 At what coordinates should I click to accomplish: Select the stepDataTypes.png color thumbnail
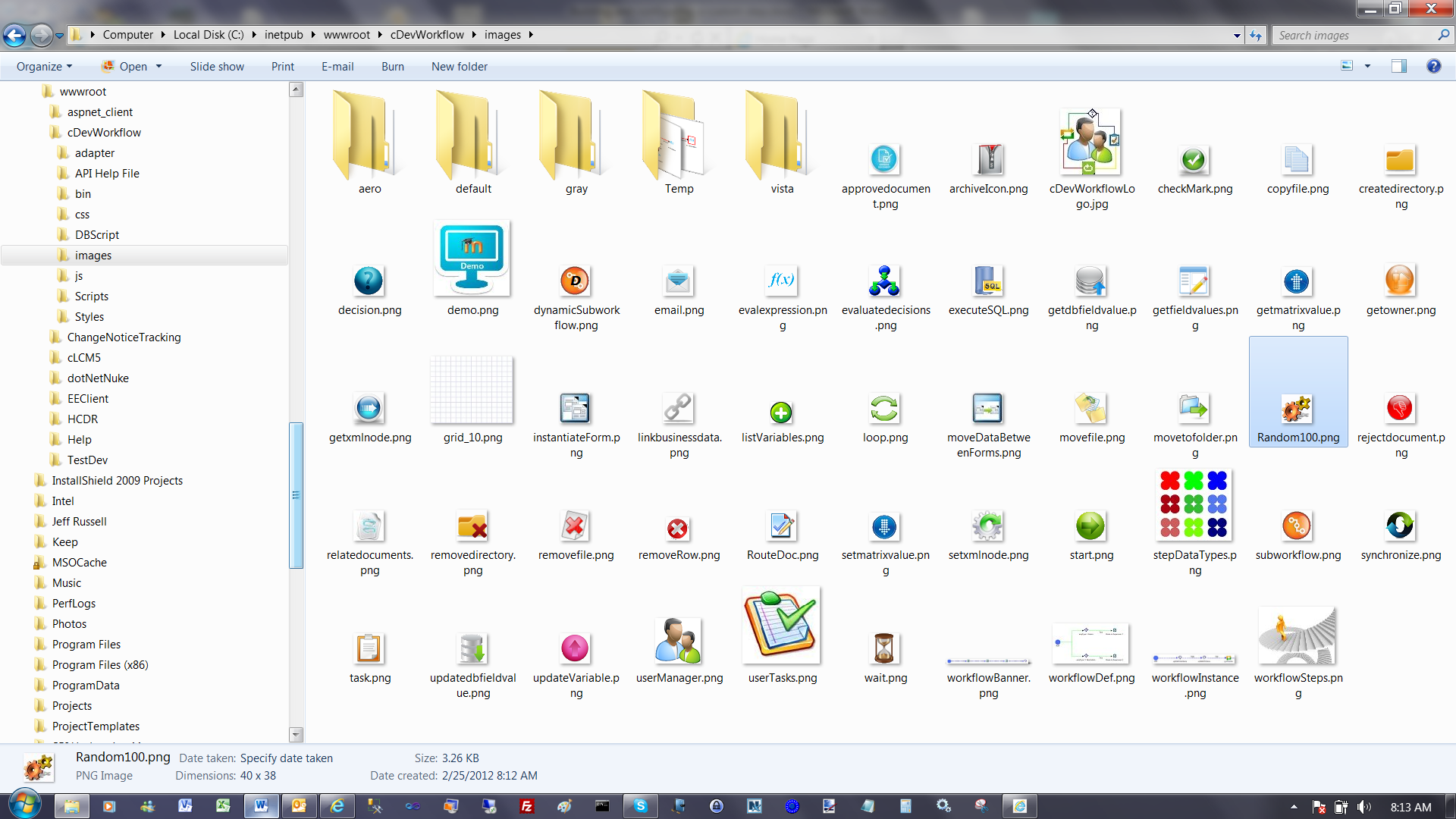(x=1194, y=504)
